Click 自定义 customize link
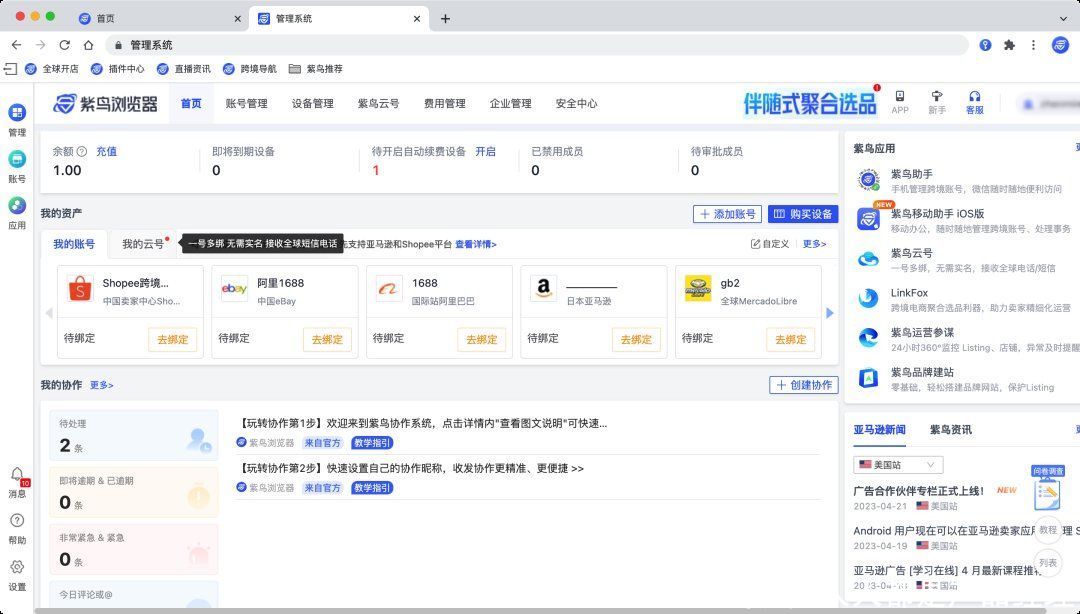Screen dimensions: 1080x614 click(770, 244)
